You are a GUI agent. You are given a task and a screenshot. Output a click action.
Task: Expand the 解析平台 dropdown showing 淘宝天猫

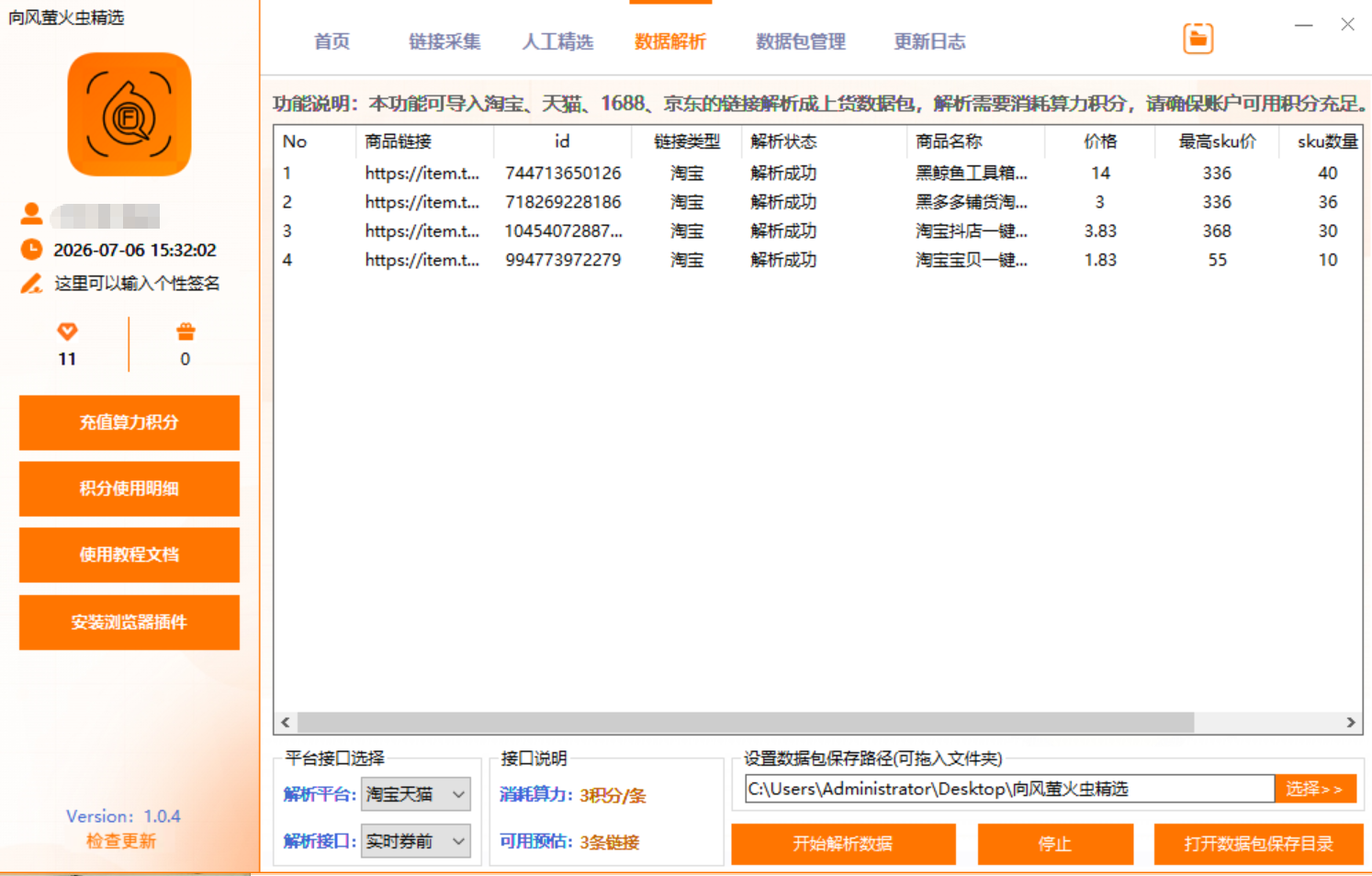(415, 794)
